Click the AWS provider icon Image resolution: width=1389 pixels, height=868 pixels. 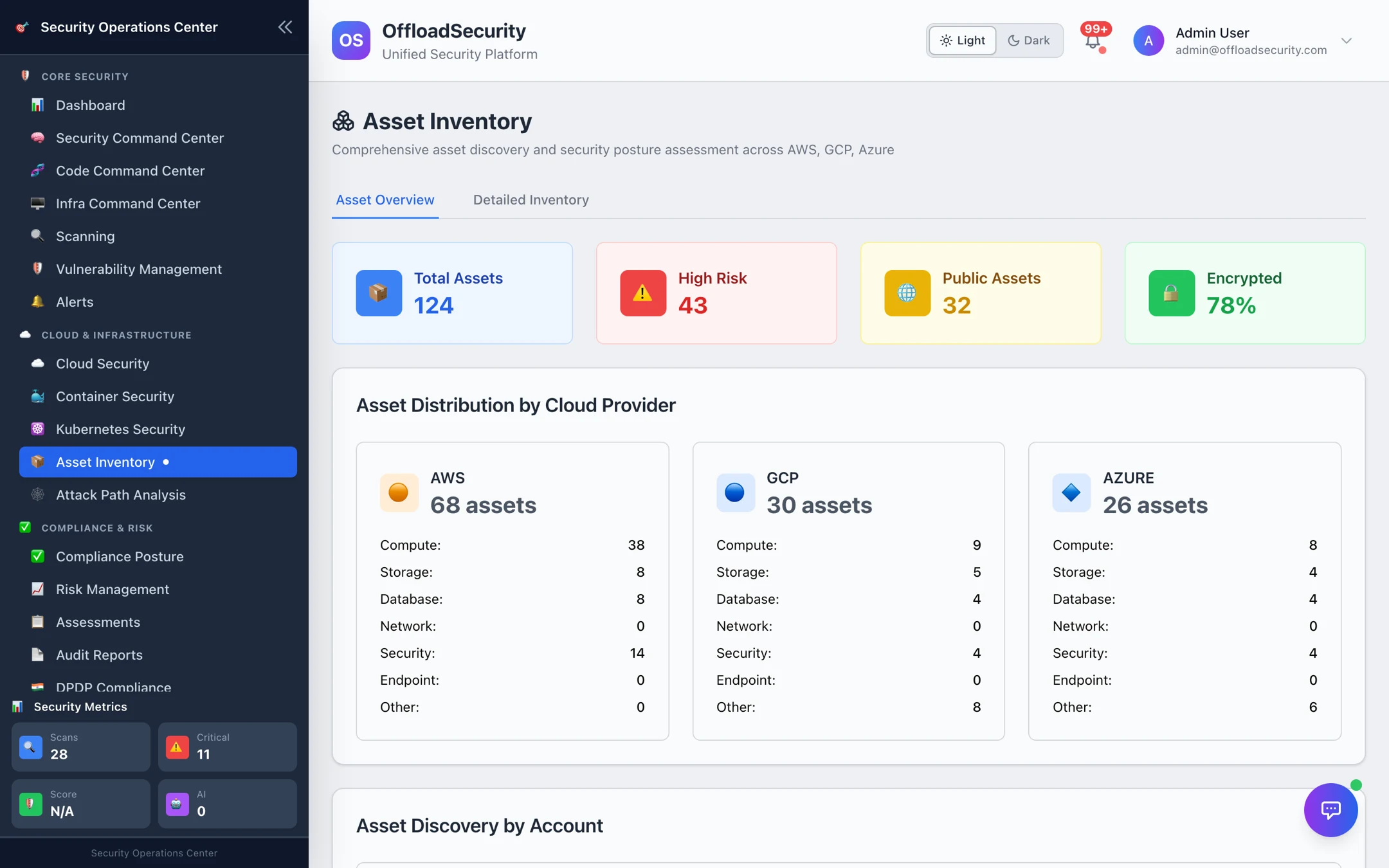tap(399, 493)
